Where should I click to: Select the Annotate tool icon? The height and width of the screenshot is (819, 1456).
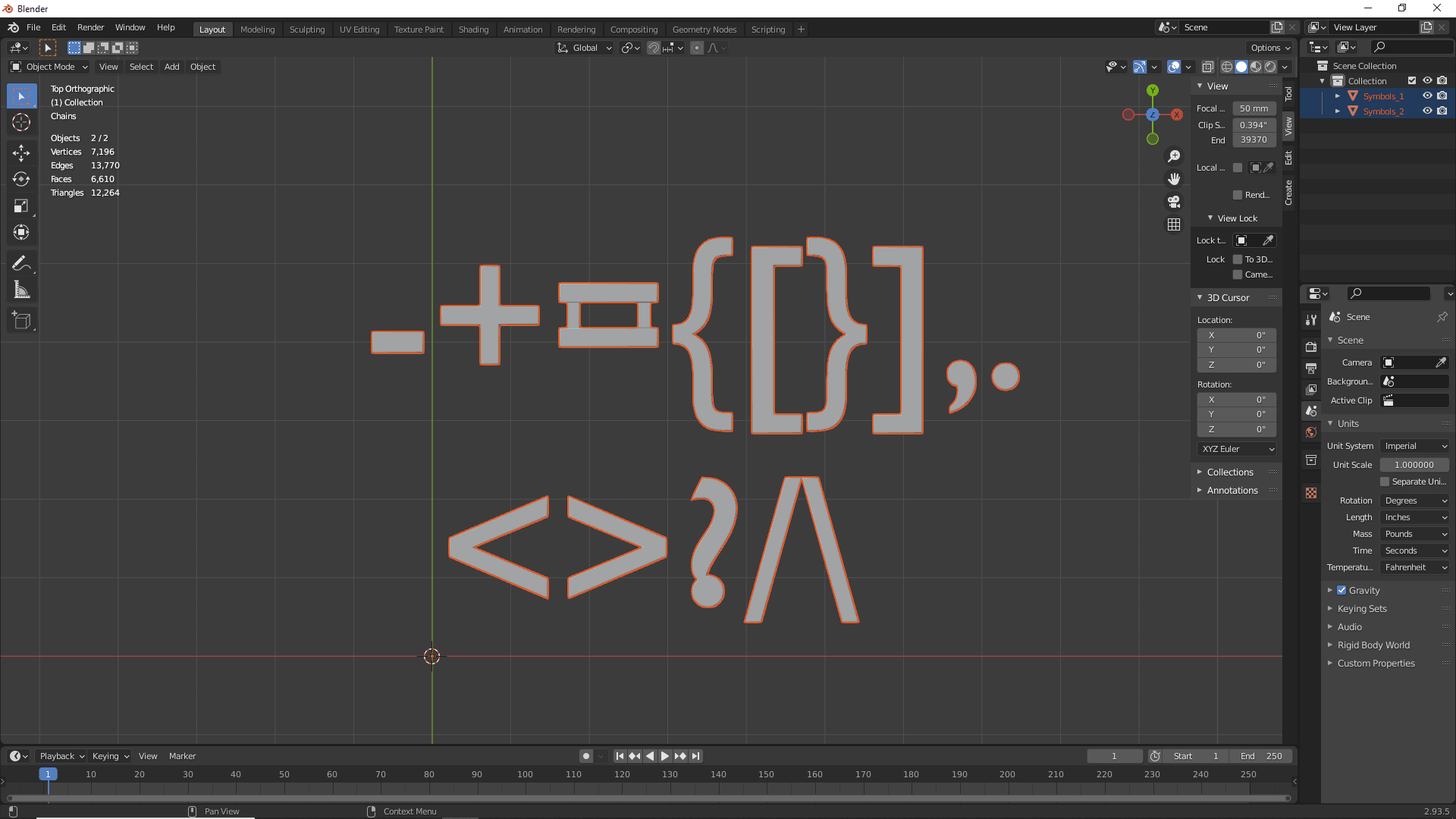click(x=22, y=264)
